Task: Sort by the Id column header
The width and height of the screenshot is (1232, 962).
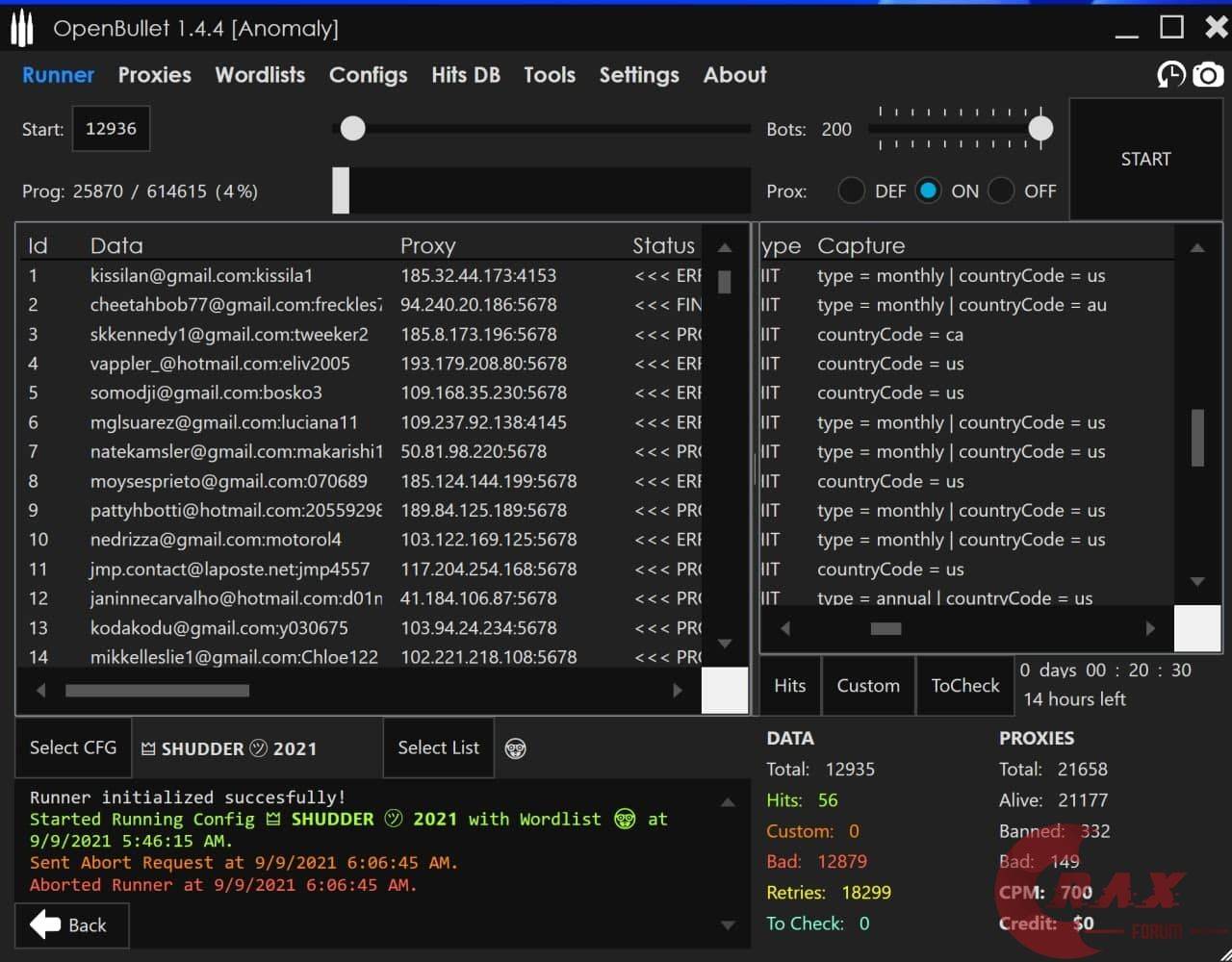Action: point(38,245)
